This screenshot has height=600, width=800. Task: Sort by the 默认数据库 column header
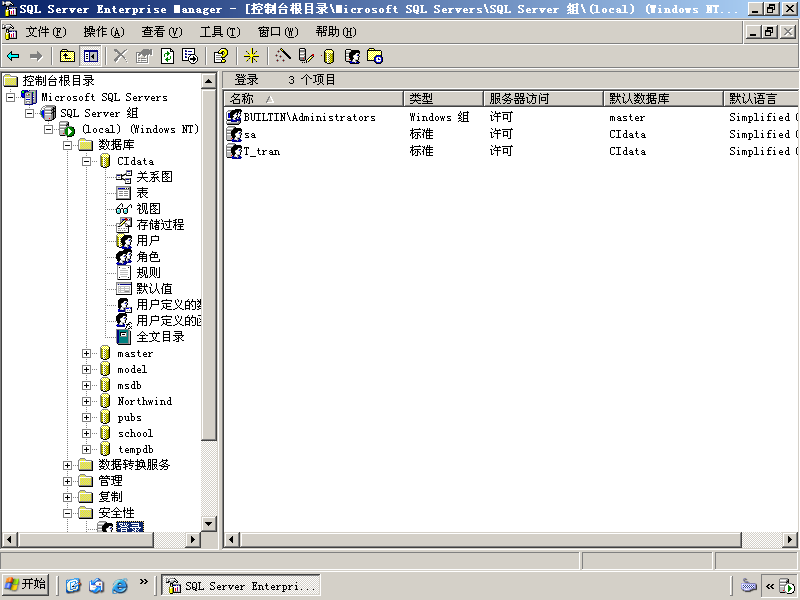(663, 98)
